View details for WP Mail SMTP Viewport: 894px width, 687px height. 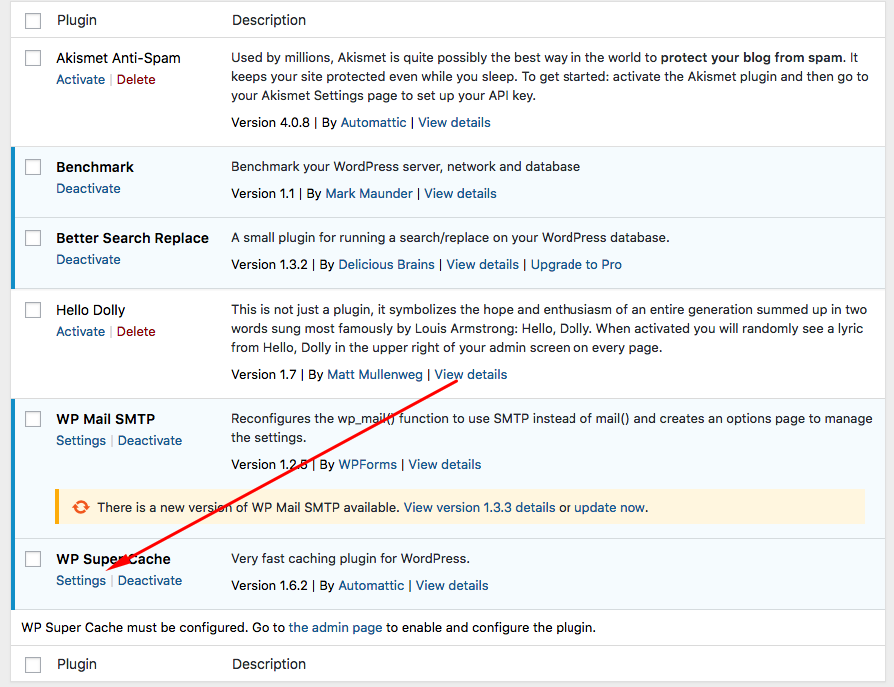point(445,465)
